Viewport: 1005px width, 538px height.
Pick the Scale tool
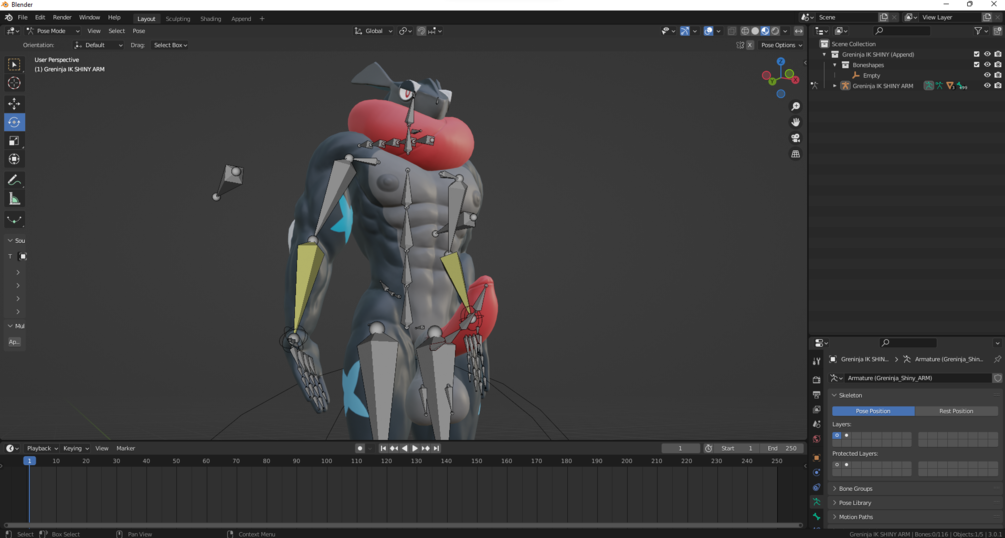pos(14,141)
